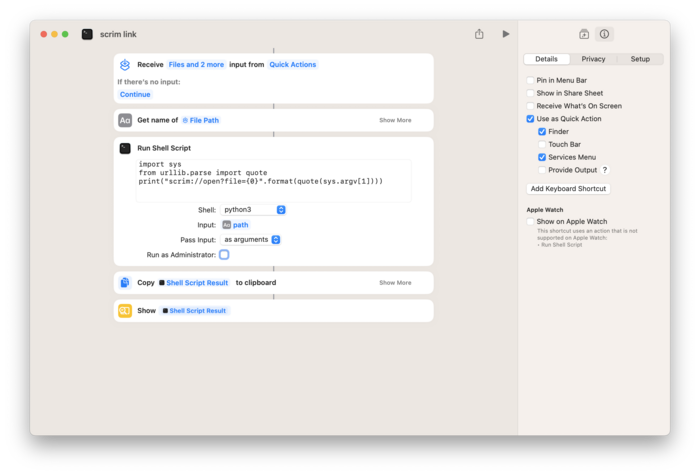Expand Show More on Get name action

tap(395, 121)
